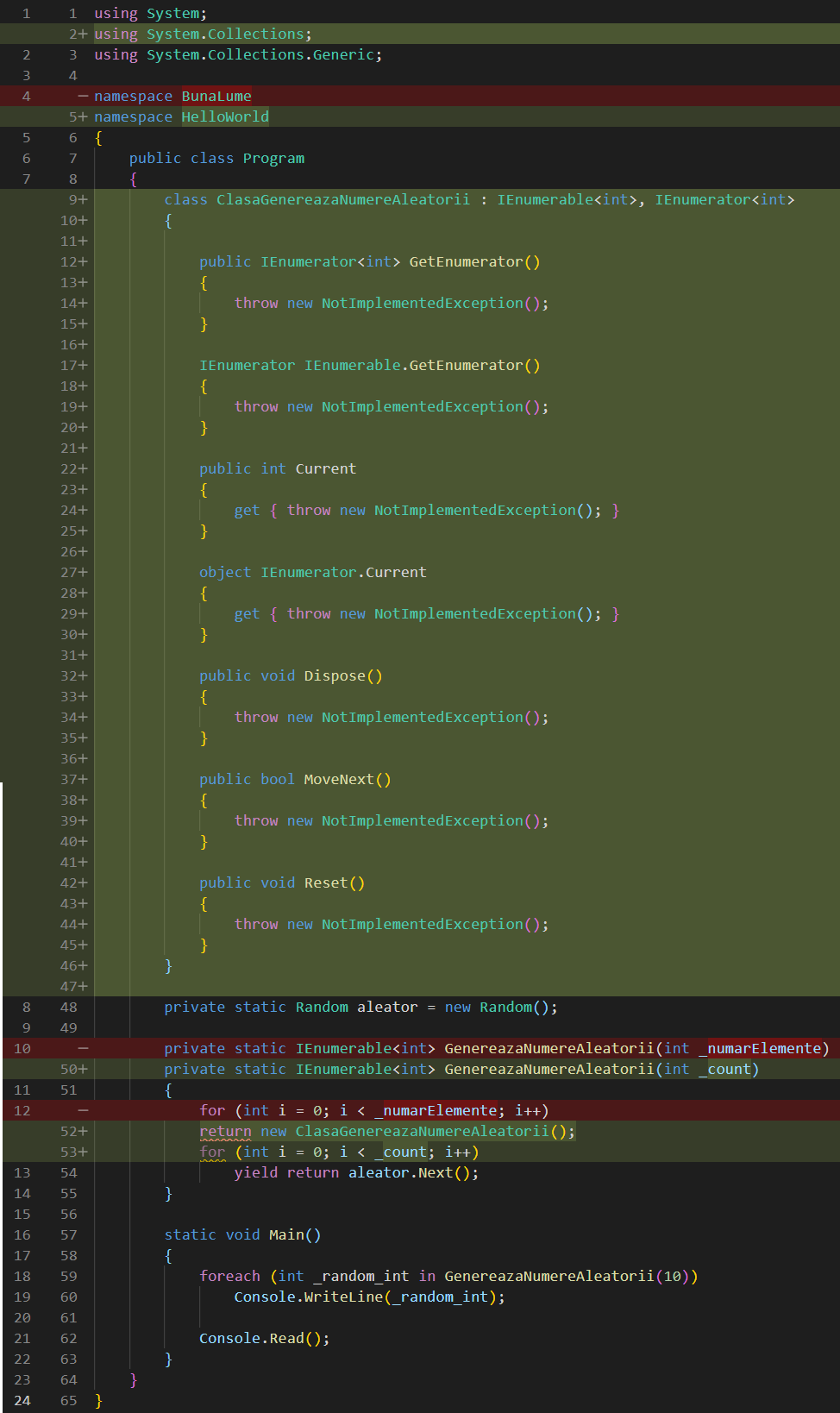This screenshot has width=840, height=1413.
Task: Click the '2+' added-line marker in gutter
Action: 78,34
